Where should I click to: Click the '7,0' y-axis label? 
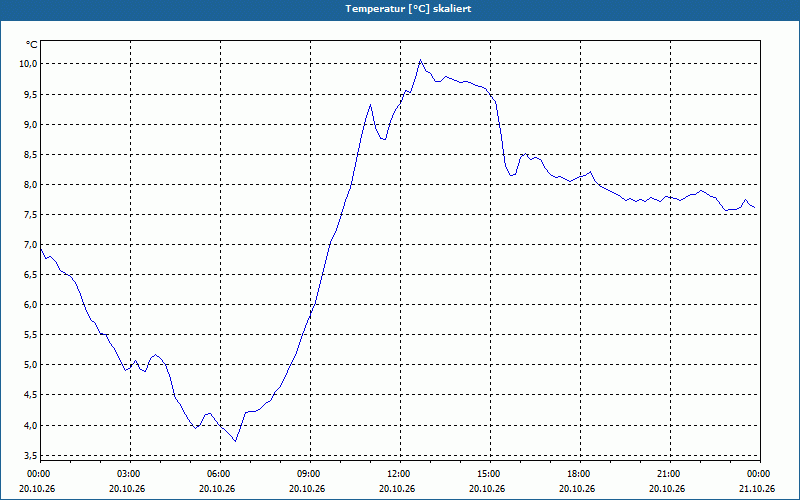pos(31,245)
